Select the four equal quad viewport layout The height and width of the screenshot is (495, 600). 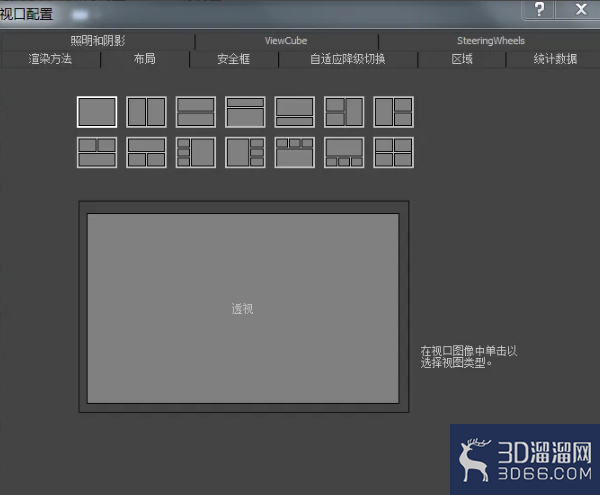[393, 152]
